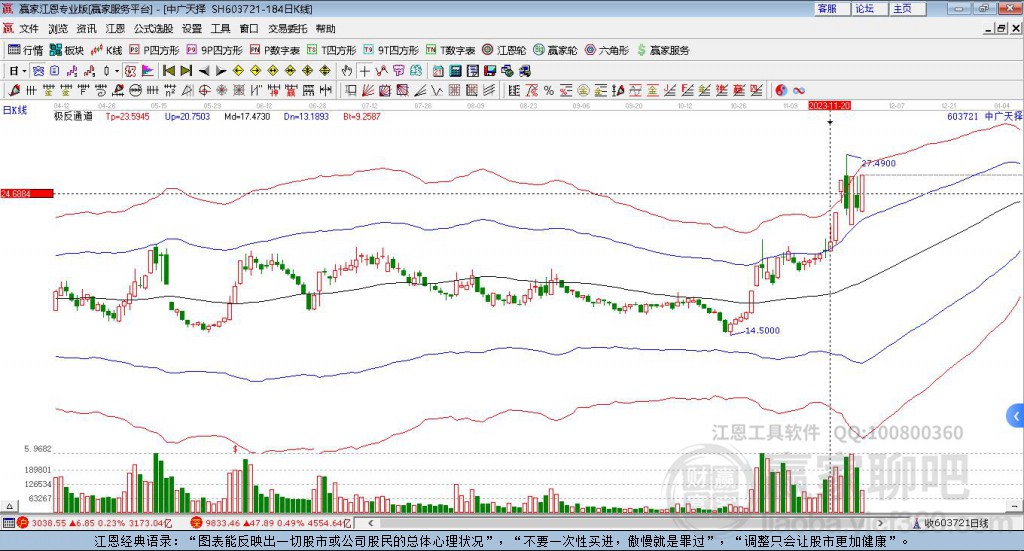The image size is (1024, 551).
Task: Click the scrollbar right arrow at the chart bottom
Action: [880, 523]
